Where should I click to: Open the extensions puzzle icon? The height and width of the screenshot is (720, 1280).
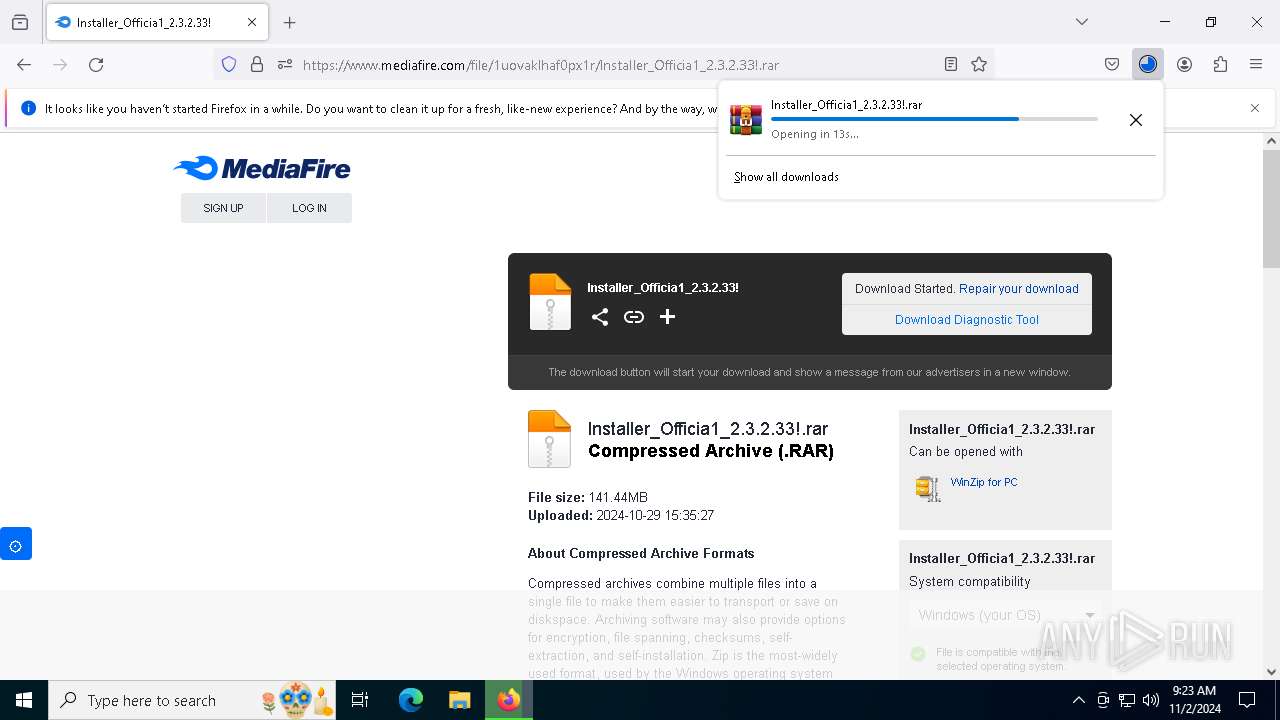tap(1220, 64)
